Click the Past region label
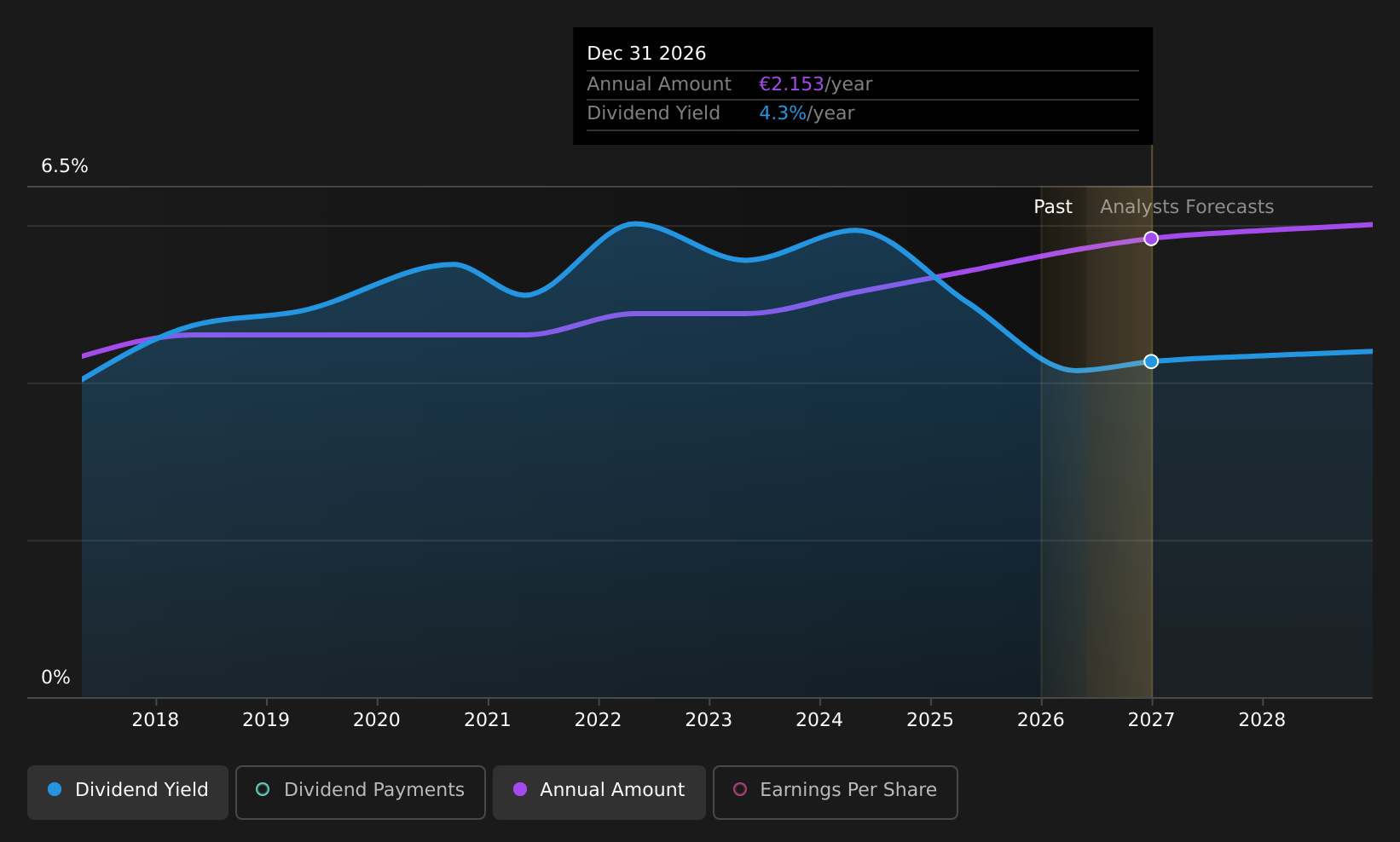 [x=1053, y=207]
